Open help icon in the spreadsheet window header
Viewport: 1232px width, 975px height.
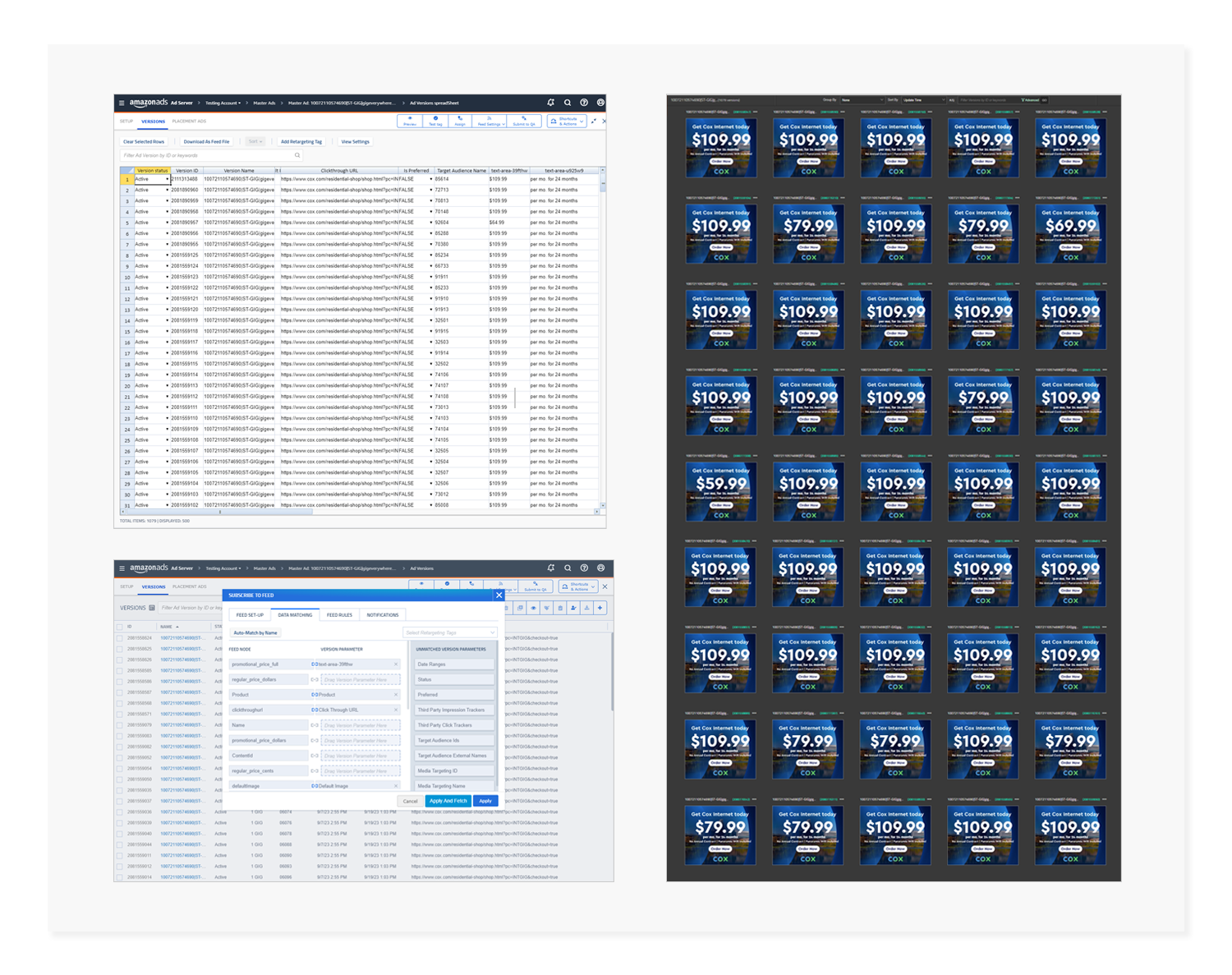coord(584,103)
